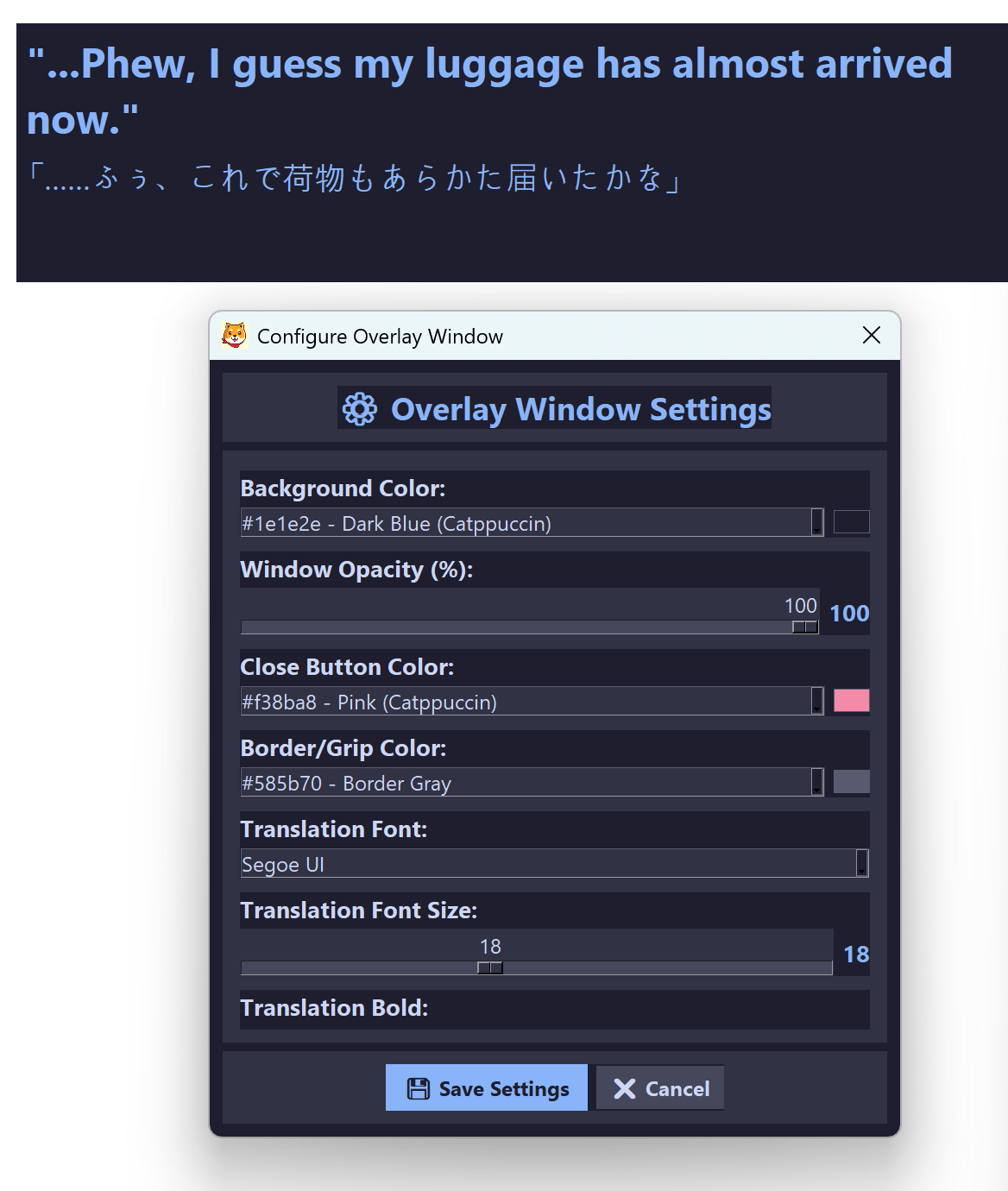Click the blue font size value 18 readout

click(855, 955)
